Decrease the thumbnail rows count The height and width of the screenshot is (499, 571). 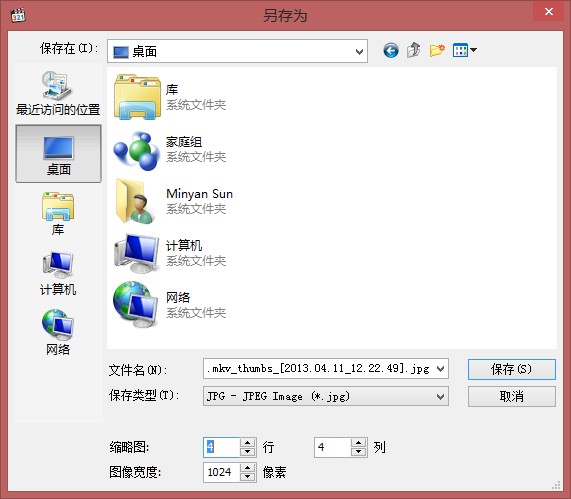(248, 452)
